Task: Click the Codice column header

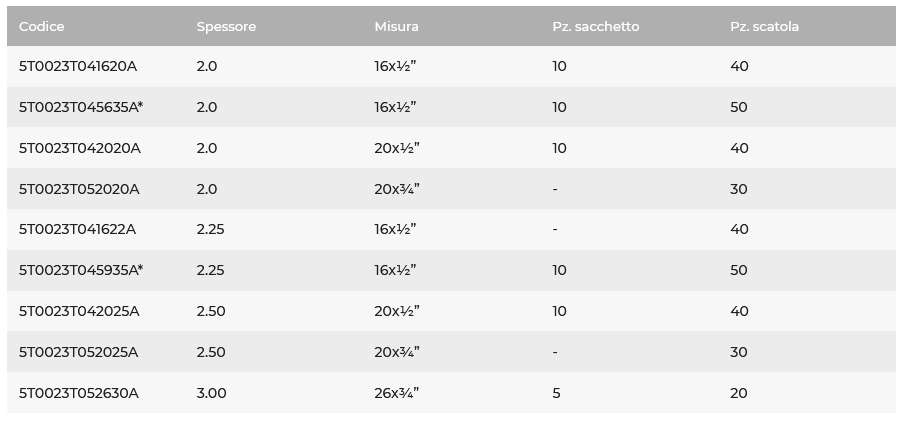Action: point(42,26)
